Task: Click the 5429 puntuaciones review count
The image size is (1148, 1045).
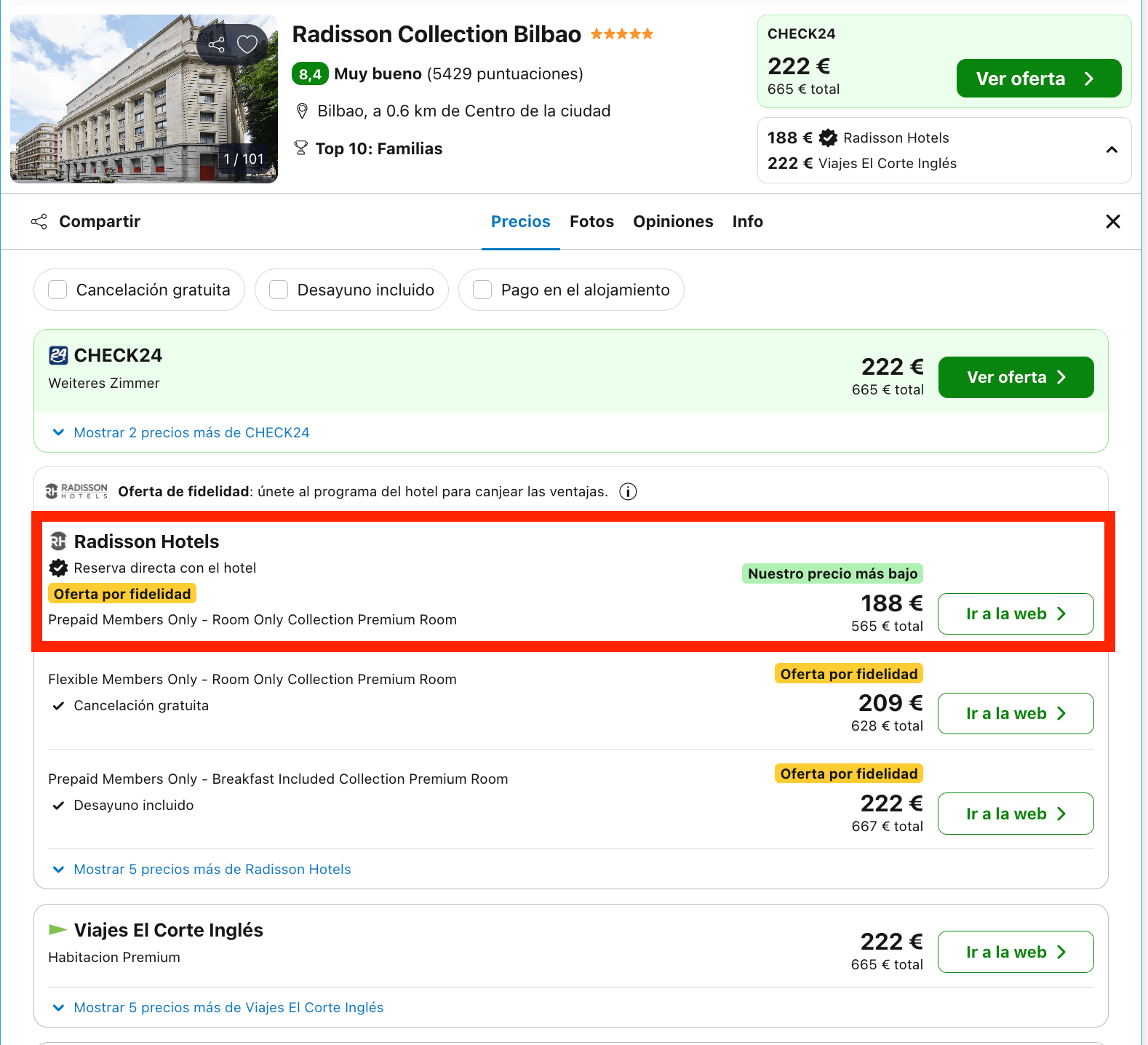Action: [x=506, y=74]
